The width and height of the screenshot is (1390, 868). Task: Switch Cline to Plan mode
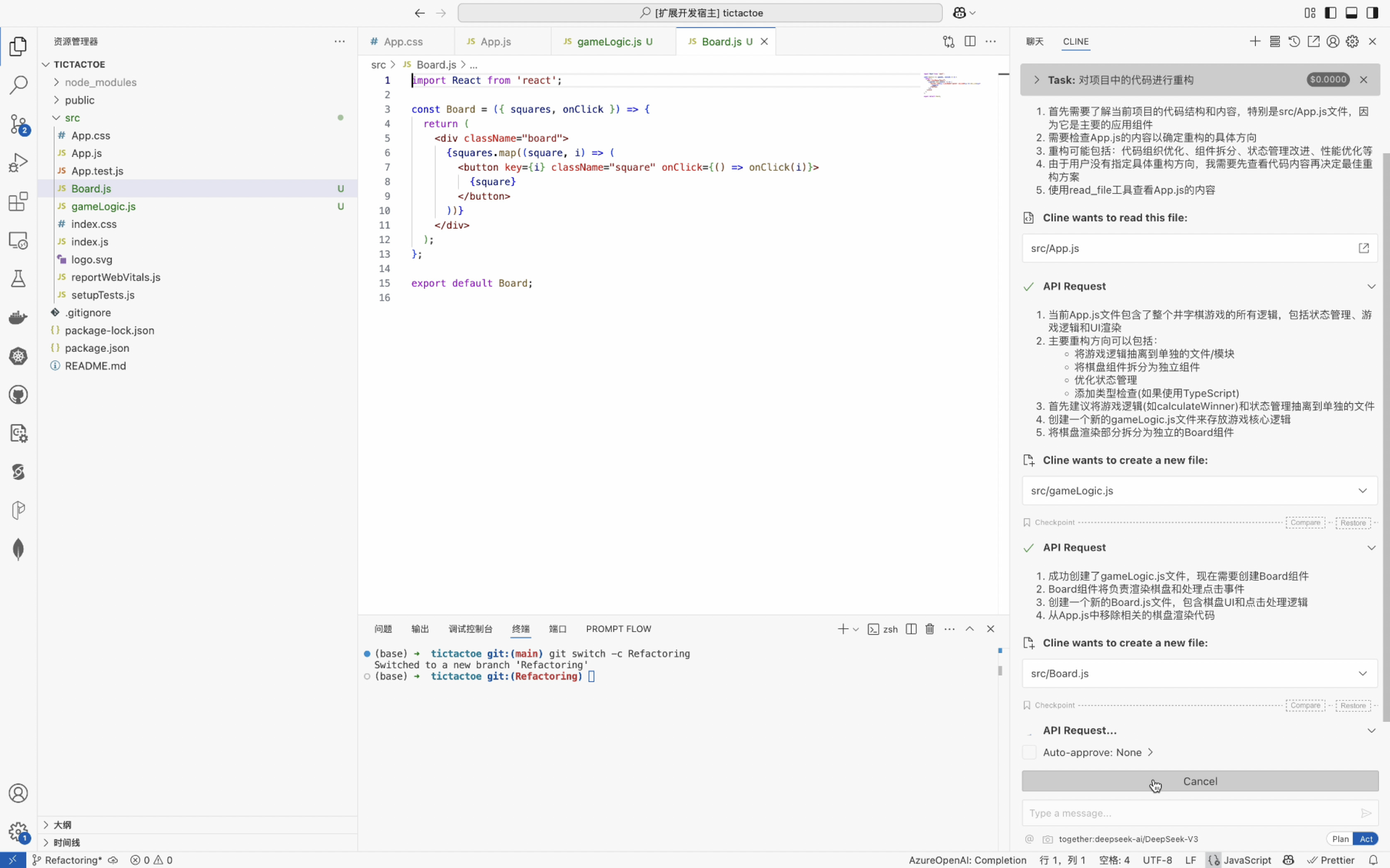[x=1340, y=839]
